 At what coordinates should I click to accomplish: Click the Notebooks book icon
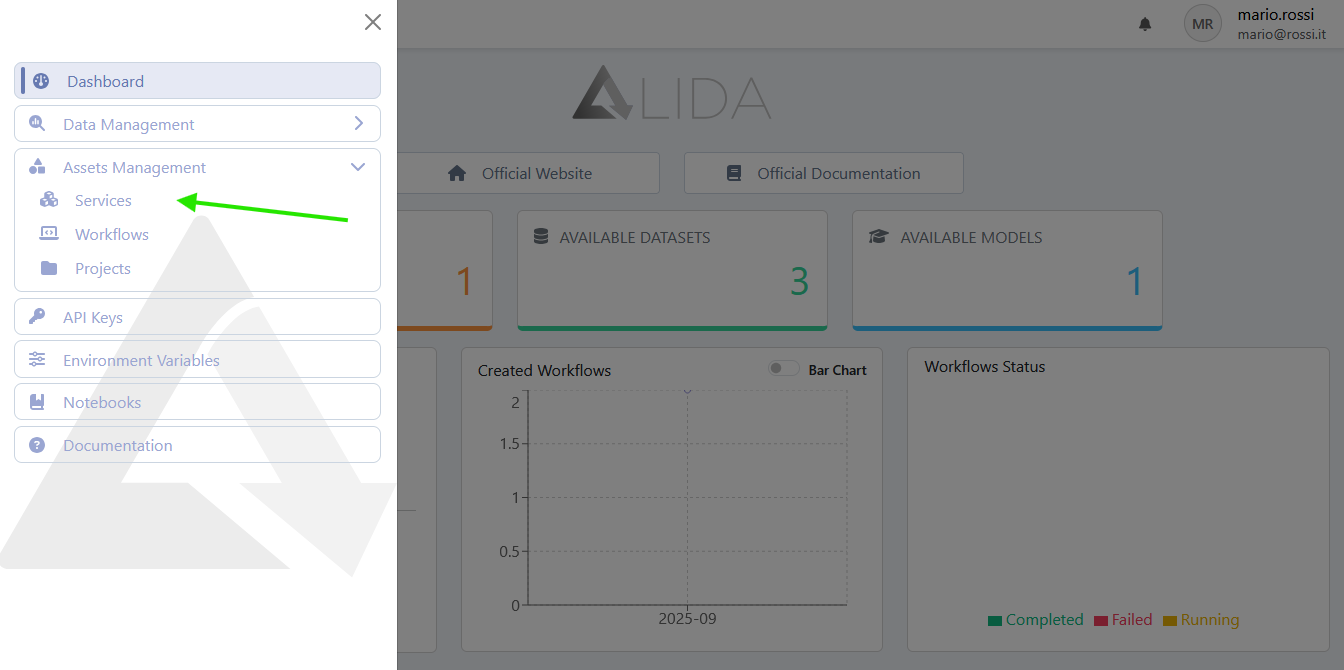37,402
